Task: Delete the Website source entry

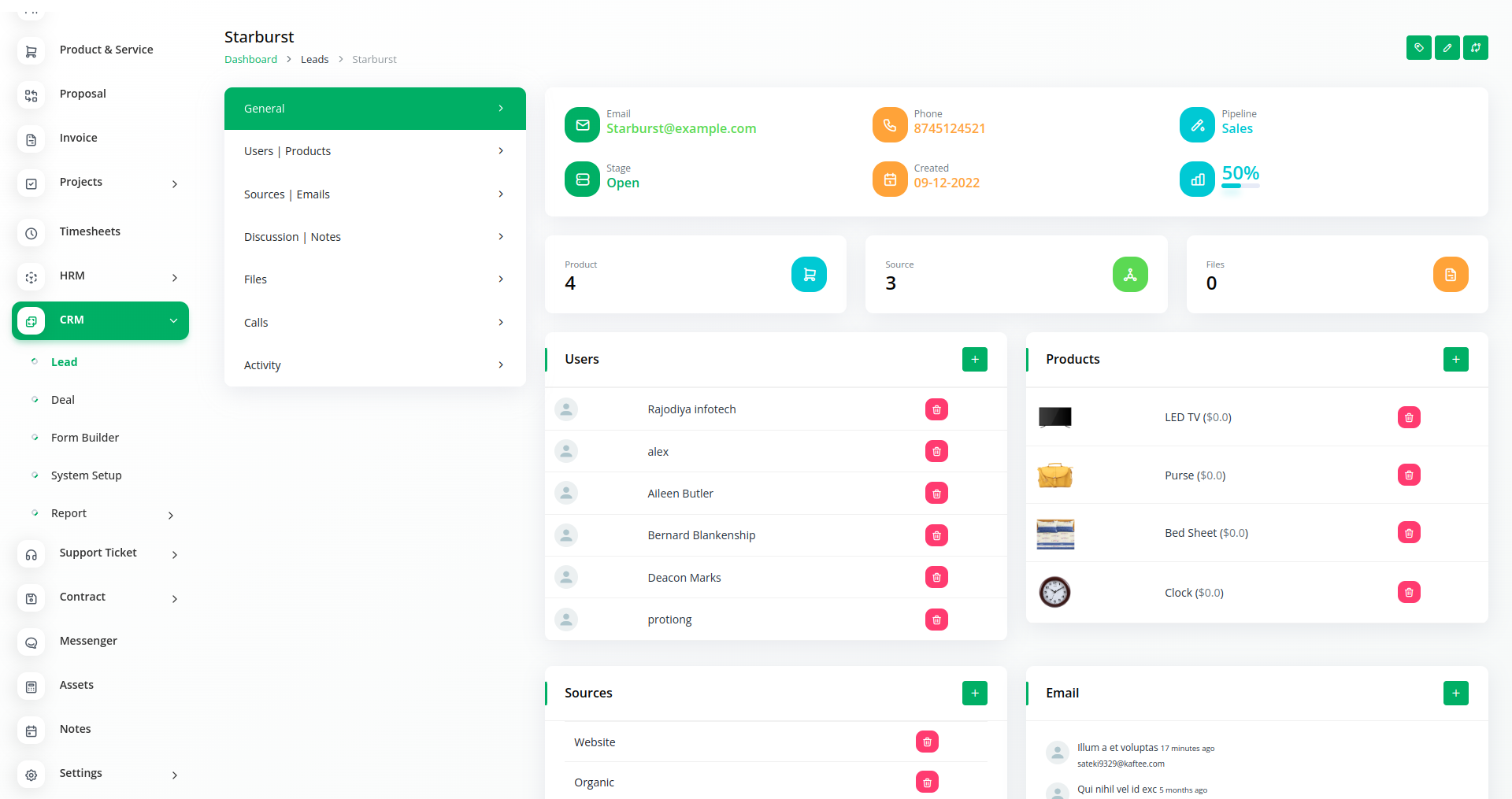Action: 927,742
